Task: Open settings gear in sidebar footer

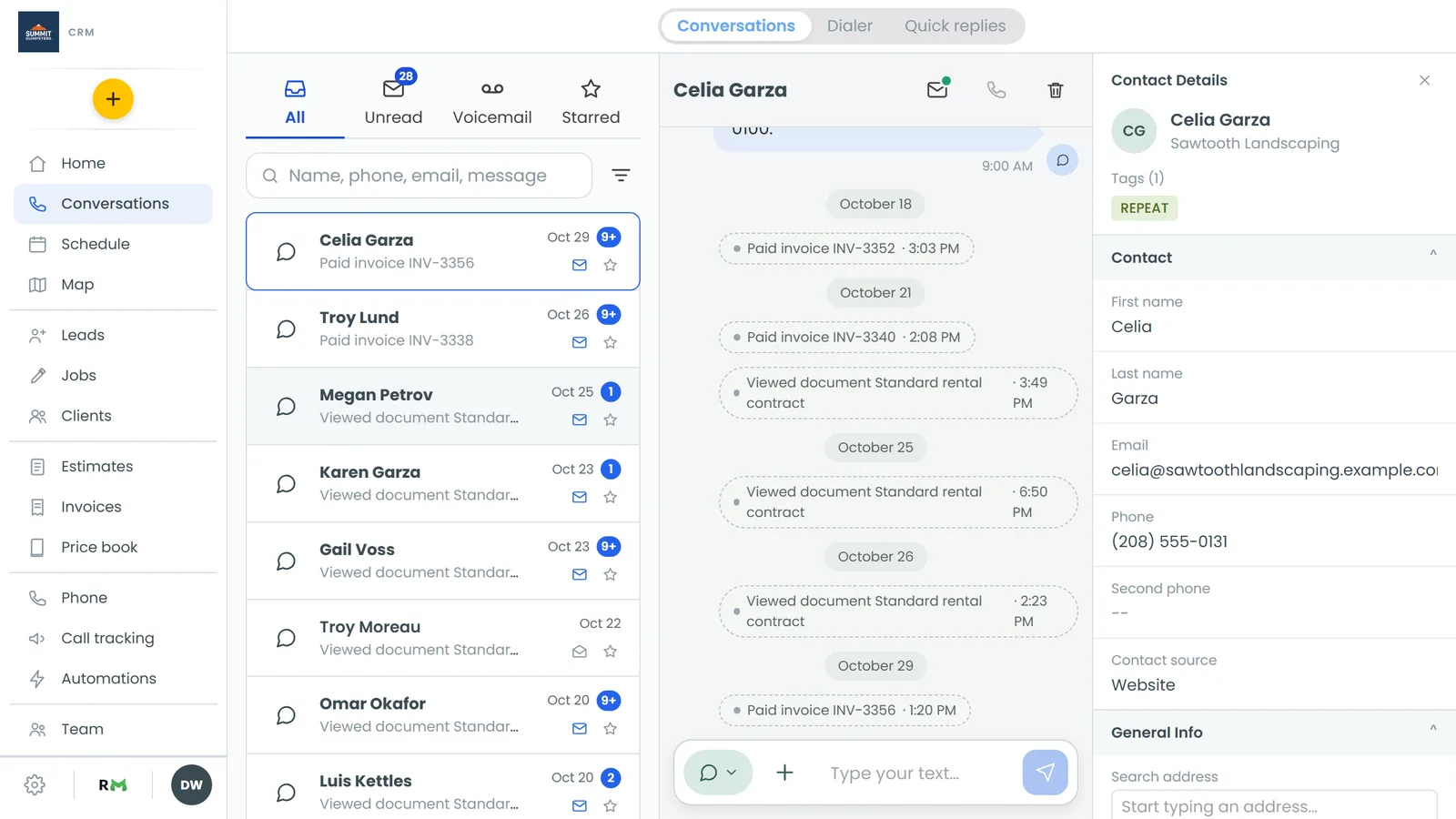Action: click(35, 784)
